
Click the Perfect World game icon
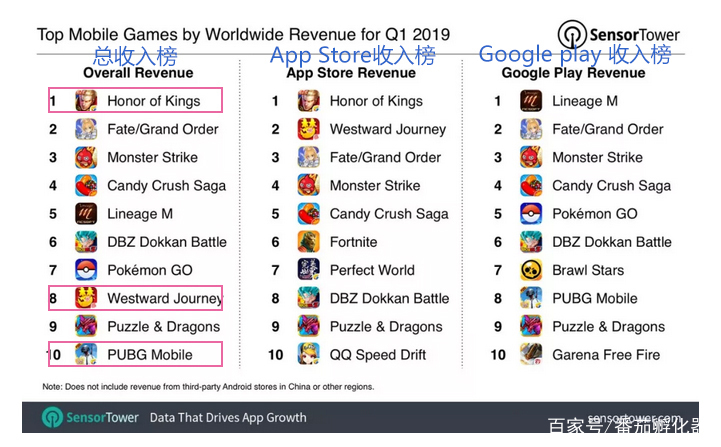click(309, 270)
